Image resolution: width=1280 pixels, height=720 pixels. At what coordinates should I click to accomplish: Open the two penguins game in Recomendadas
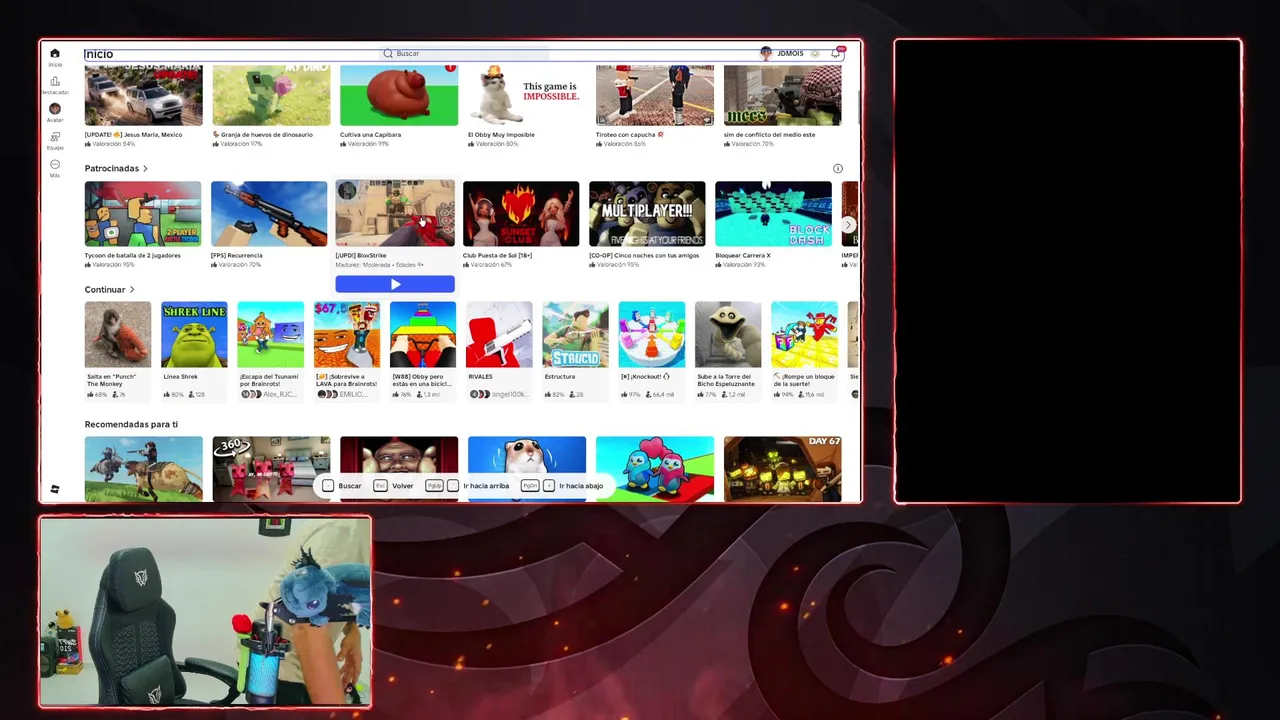655,468
